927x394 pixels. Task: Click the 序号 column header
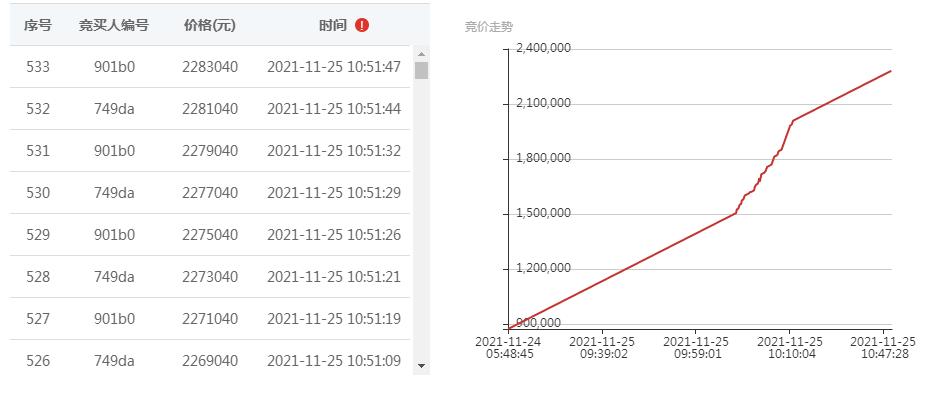[x=38, y=25]
